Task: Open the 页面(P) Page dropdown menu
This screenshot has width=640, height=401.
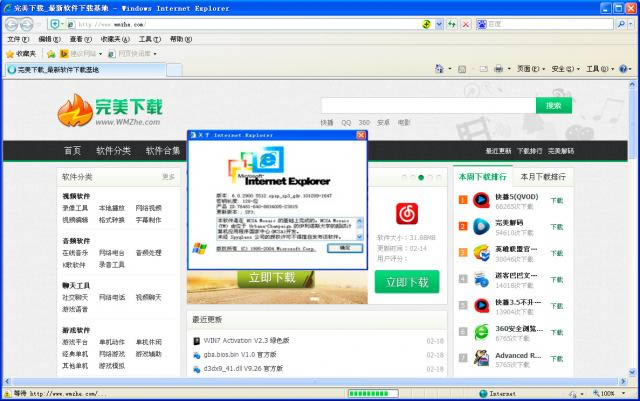Action: pyautogui.click(x=531, y=69)
